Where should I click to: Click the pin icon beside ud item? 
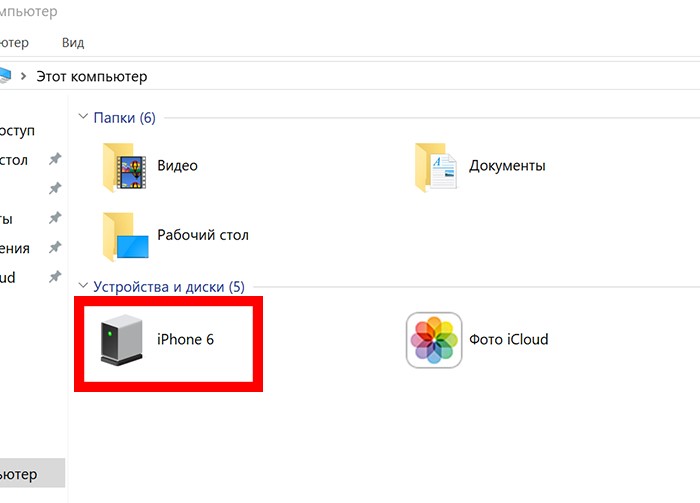pos(55,277)
